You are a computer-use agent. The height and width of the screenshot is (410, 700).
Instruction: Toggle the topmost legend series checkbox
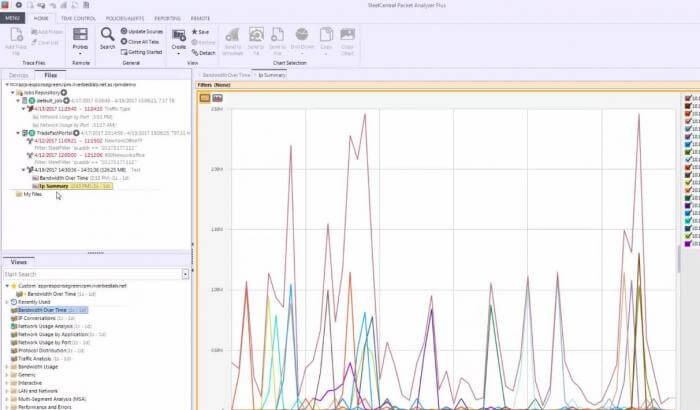click(688, 98)
